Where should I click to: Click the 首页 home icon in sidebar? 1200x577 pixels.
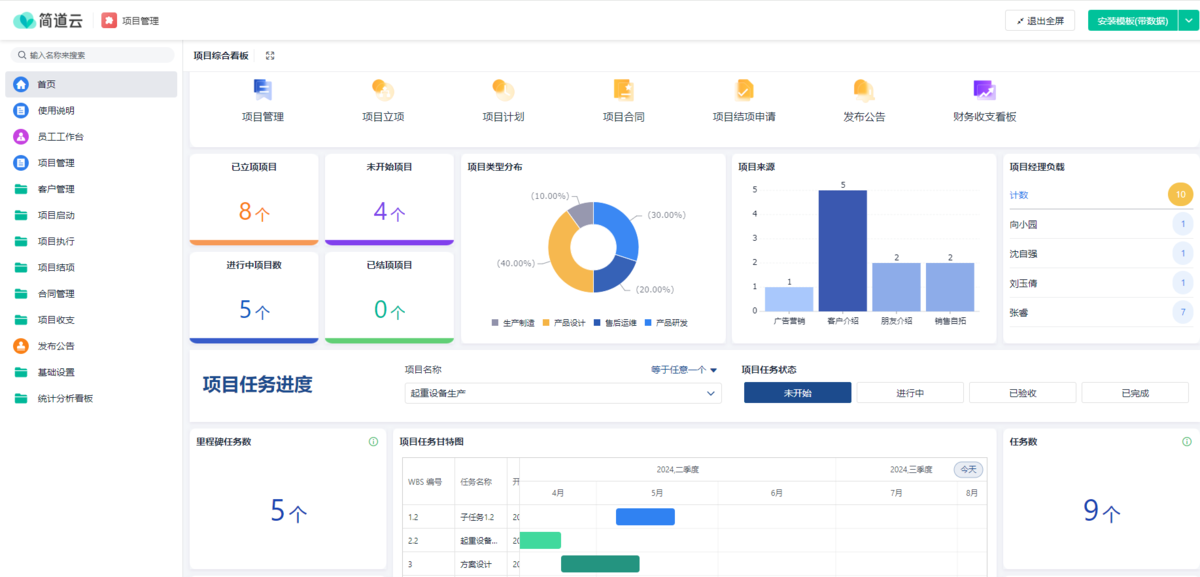(21, 84)
